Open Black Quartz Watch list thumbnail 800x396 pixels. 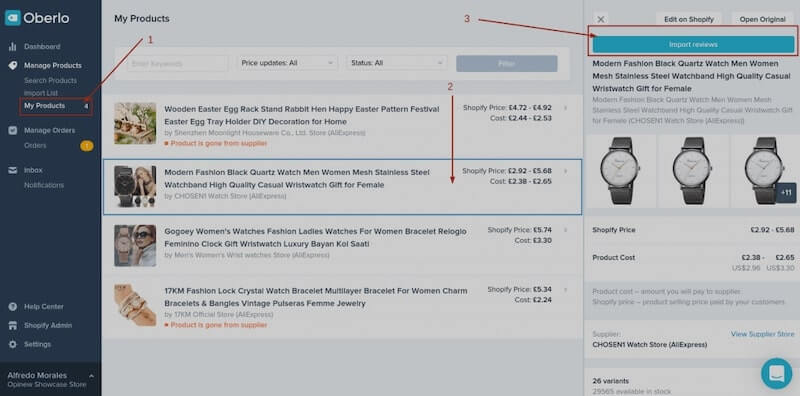(x=135, y=186)
